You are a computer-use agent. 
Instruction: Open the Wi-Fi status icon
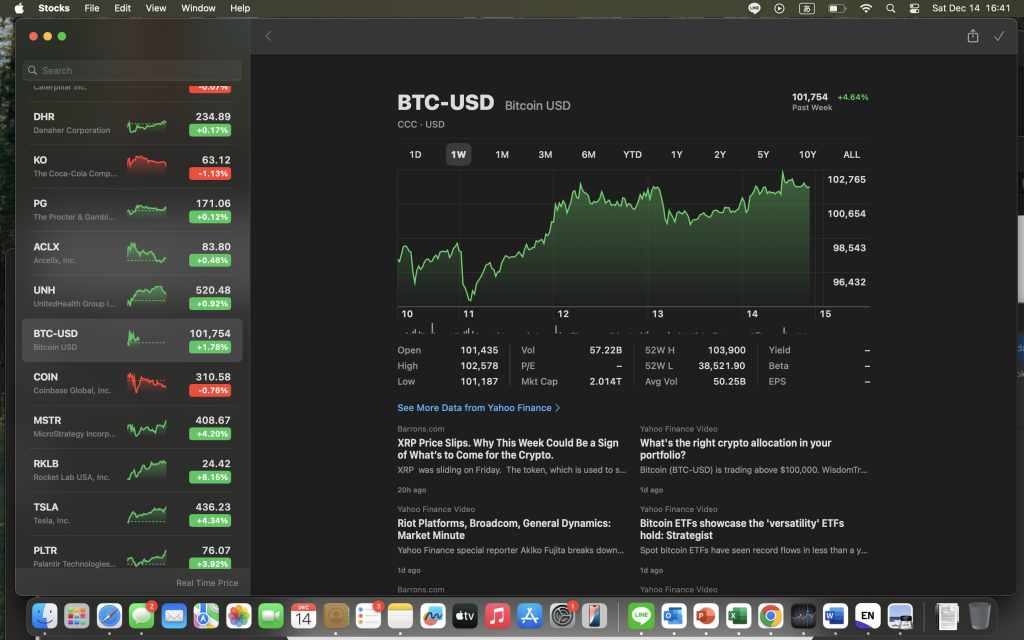click(x=866, y=8)
